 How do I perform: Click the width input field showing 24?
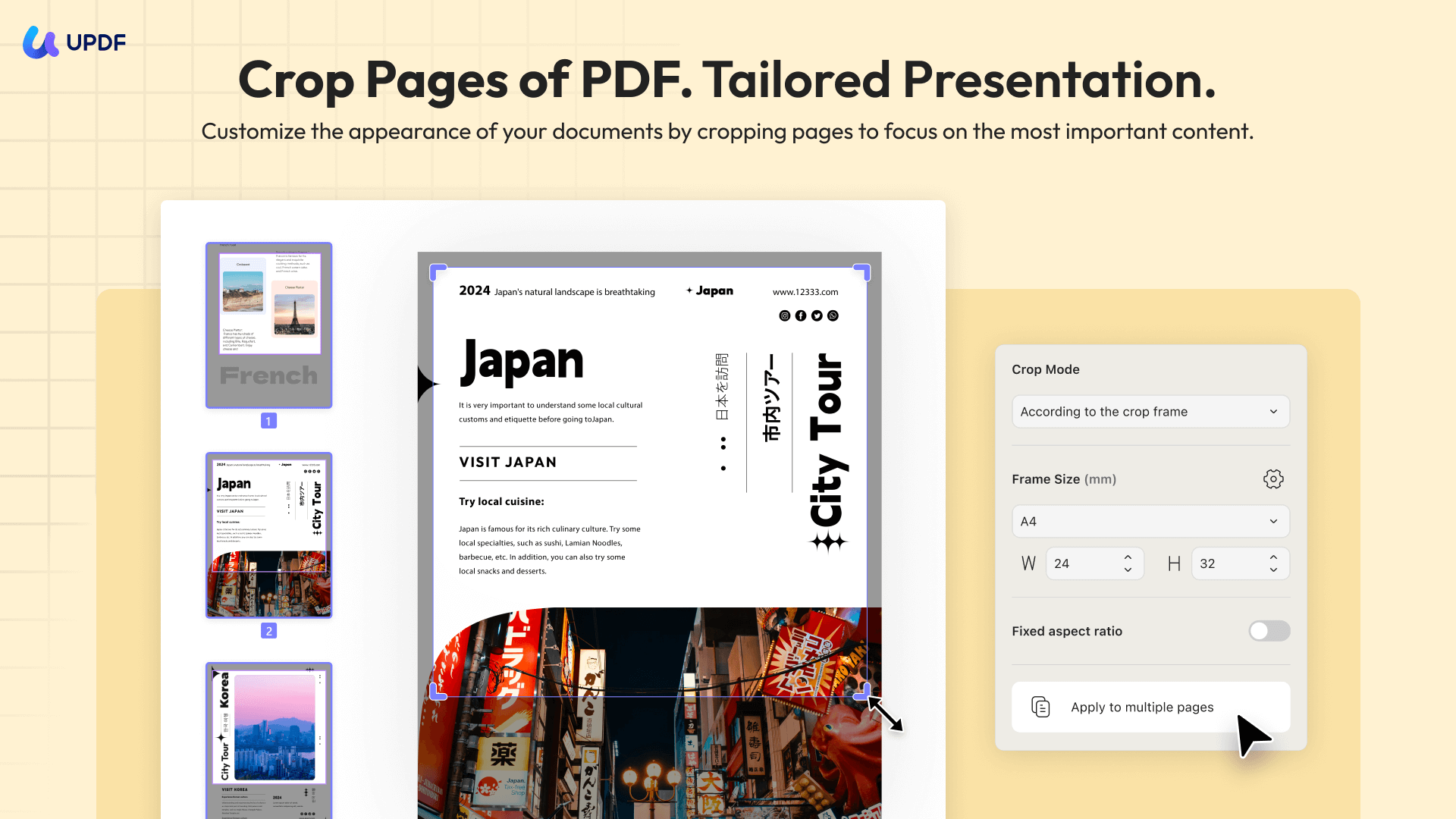pos(1094,563)
